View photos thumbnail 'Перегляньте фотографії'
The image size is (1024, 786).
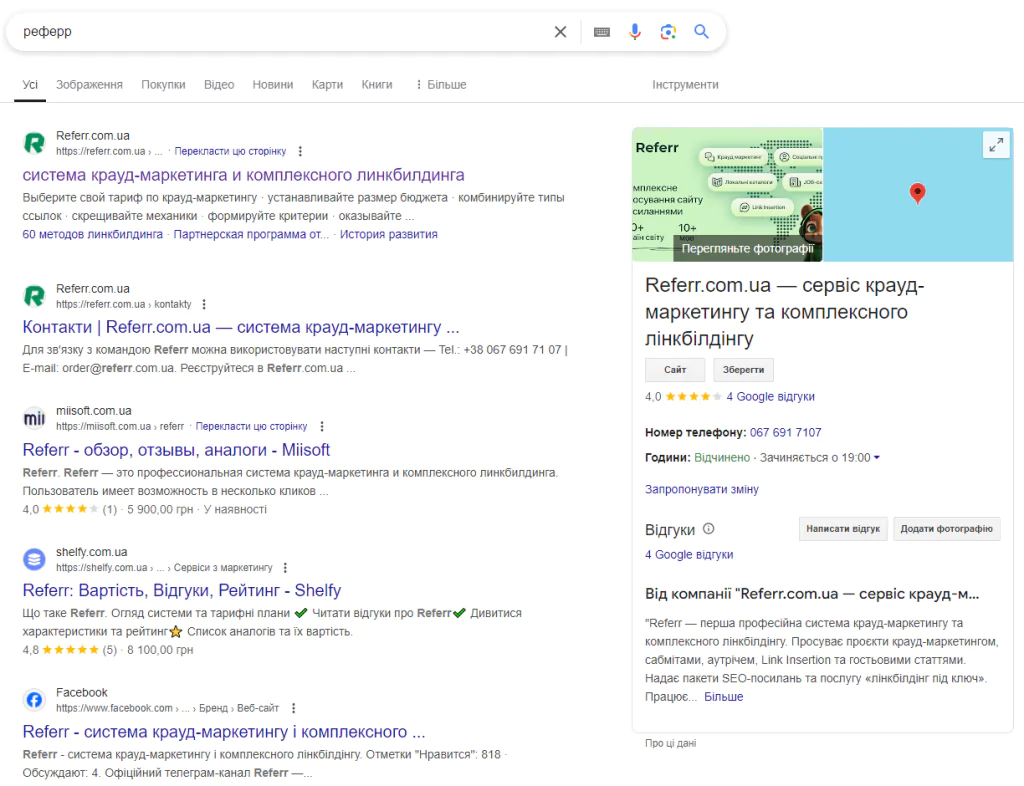(x=728, y=195)
